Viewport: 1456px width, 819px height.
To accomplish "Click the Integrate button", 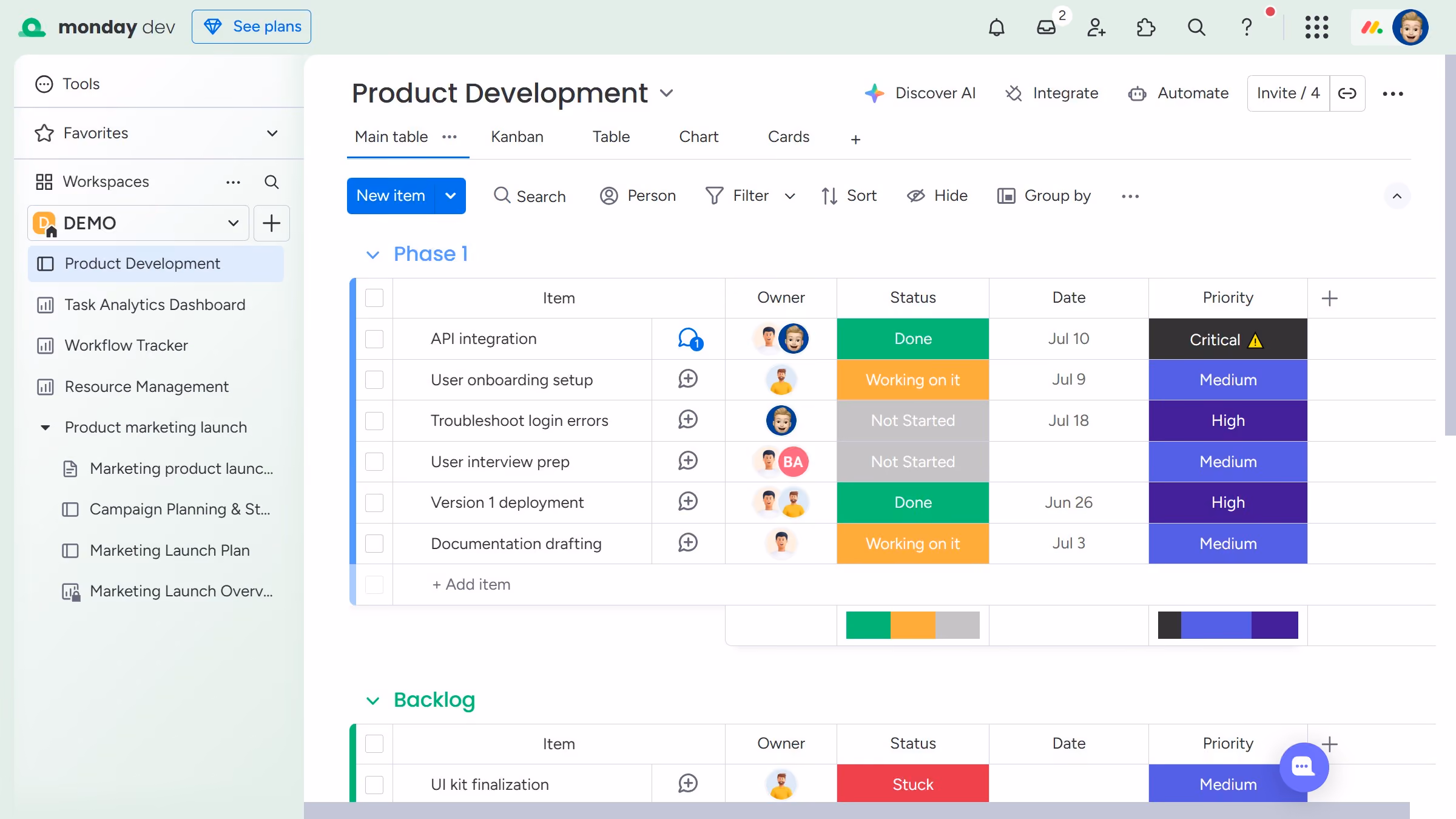I will pyautogui.click(x=1053, y=93).
